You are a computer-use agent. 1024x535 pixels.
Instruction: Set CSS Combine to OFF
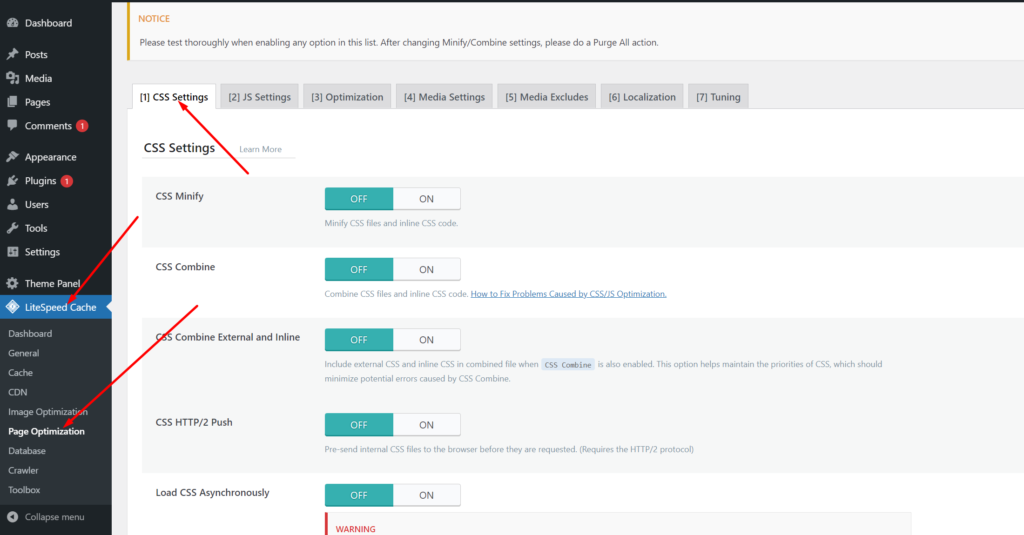(359, 269)
